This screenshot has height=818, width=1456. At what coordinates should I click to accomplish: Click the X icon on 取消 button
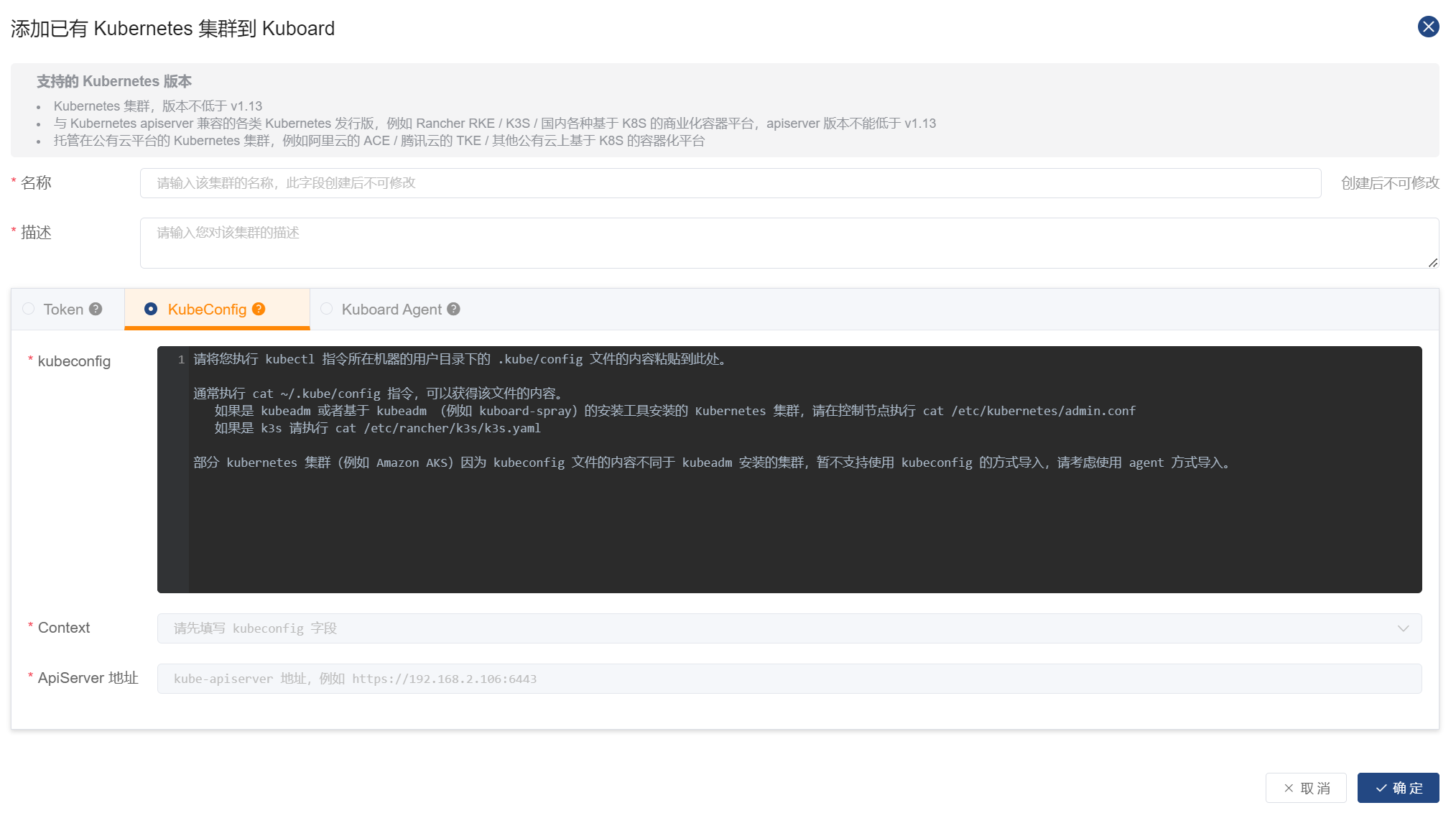point(1289,789)
